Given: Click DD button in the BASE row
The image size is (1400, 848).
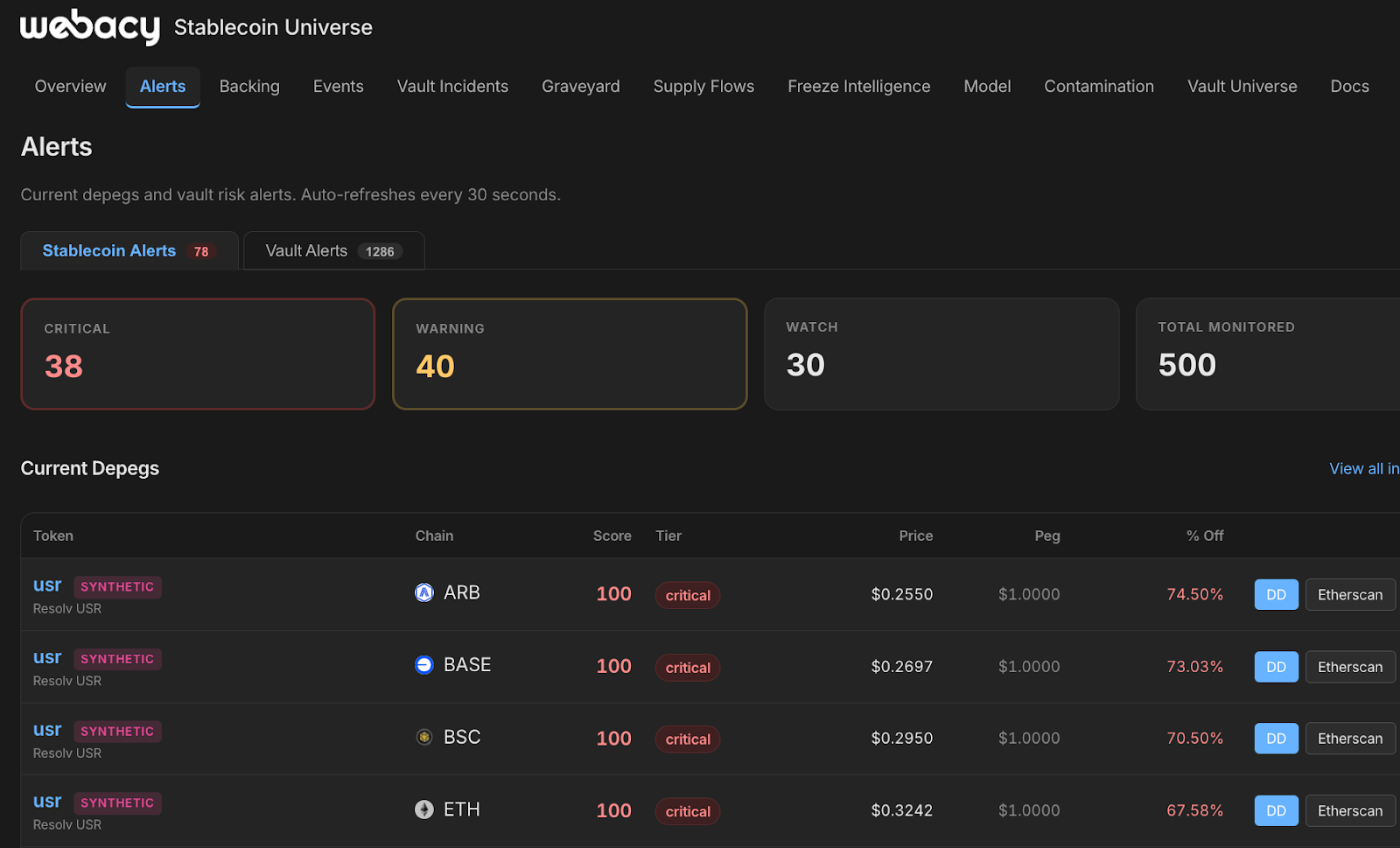Looking at the screenshot, I should tap(1277, 667).
